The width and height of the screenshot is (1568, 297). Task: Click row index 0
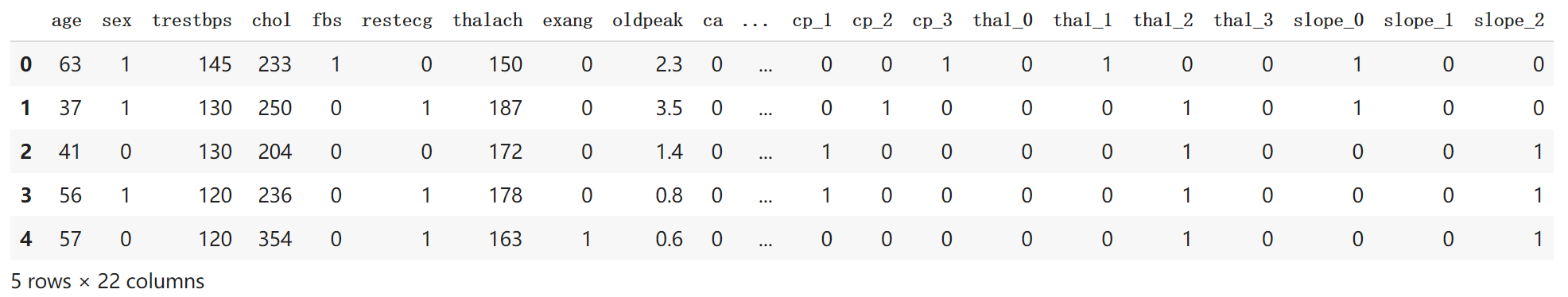click(26, 64)
